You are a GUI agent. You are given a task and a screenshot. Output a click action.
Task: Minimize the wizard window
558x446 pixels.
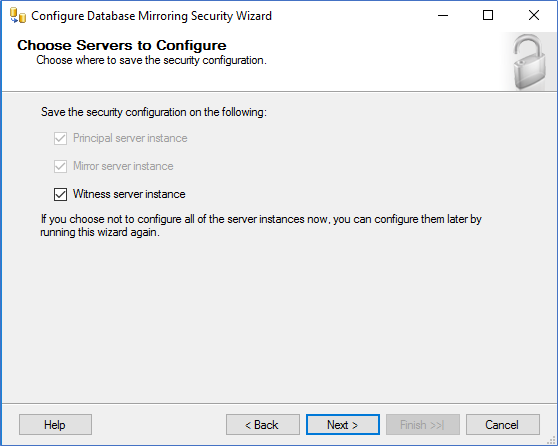point(443,15)
